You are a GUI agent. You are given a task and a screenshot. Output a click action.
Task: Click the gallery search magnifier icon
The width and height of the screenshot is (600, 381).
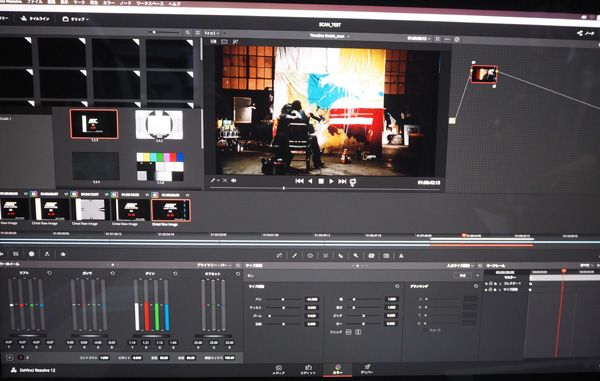click(x=188, y=33)
